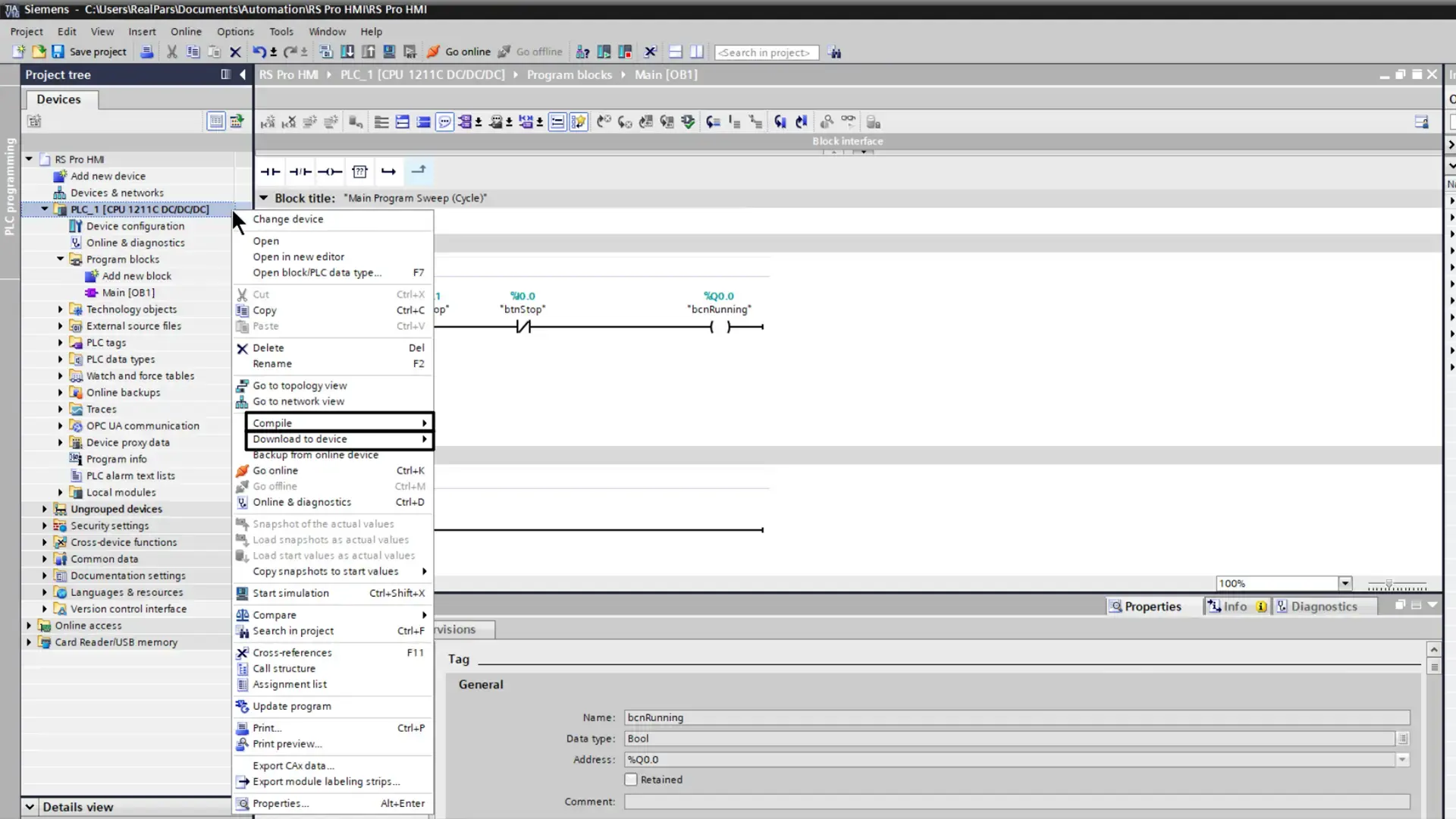
Task: Click the Undo arrow in the main toolbar
Action: pos(259,52)
